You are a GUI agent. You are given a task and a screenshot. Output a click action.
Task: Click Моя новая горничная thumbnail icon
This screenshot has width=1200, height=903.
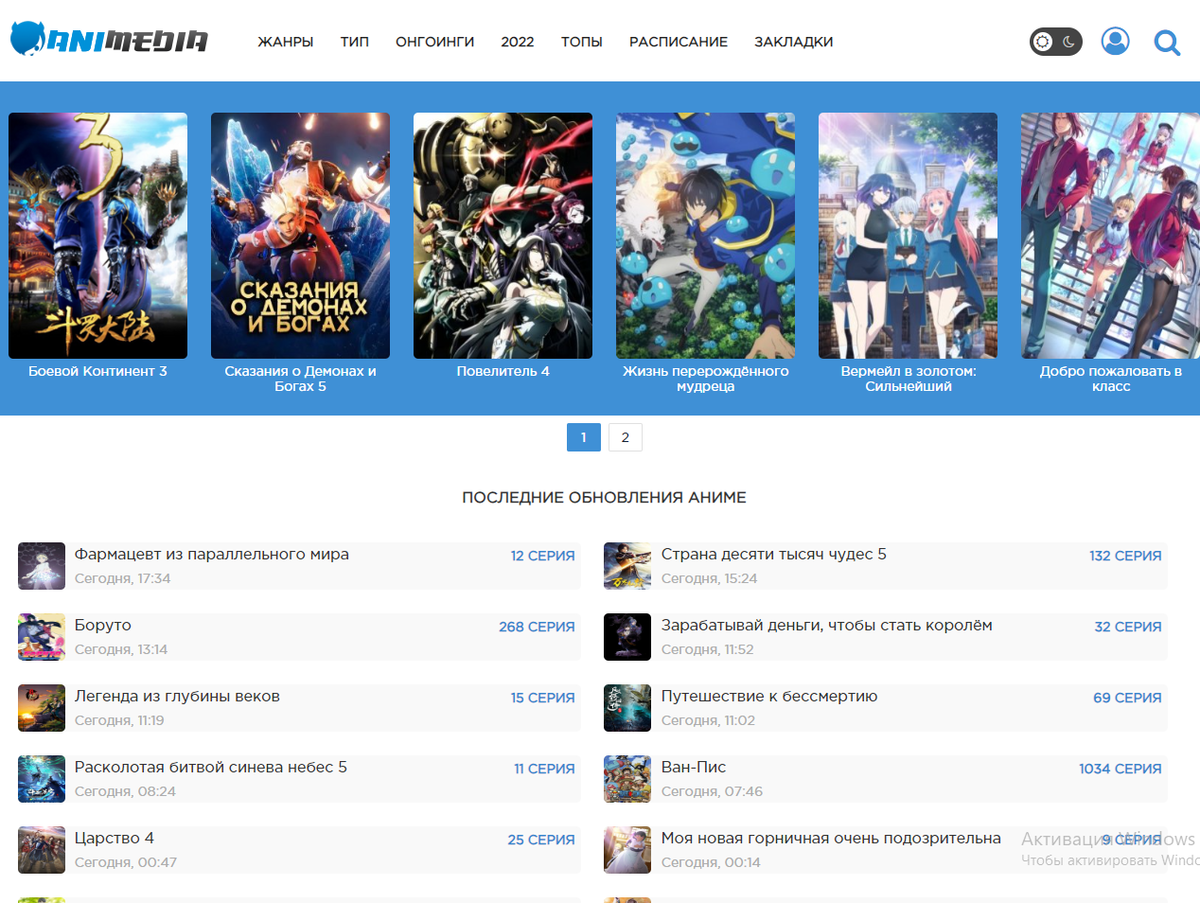pos(628,850)
